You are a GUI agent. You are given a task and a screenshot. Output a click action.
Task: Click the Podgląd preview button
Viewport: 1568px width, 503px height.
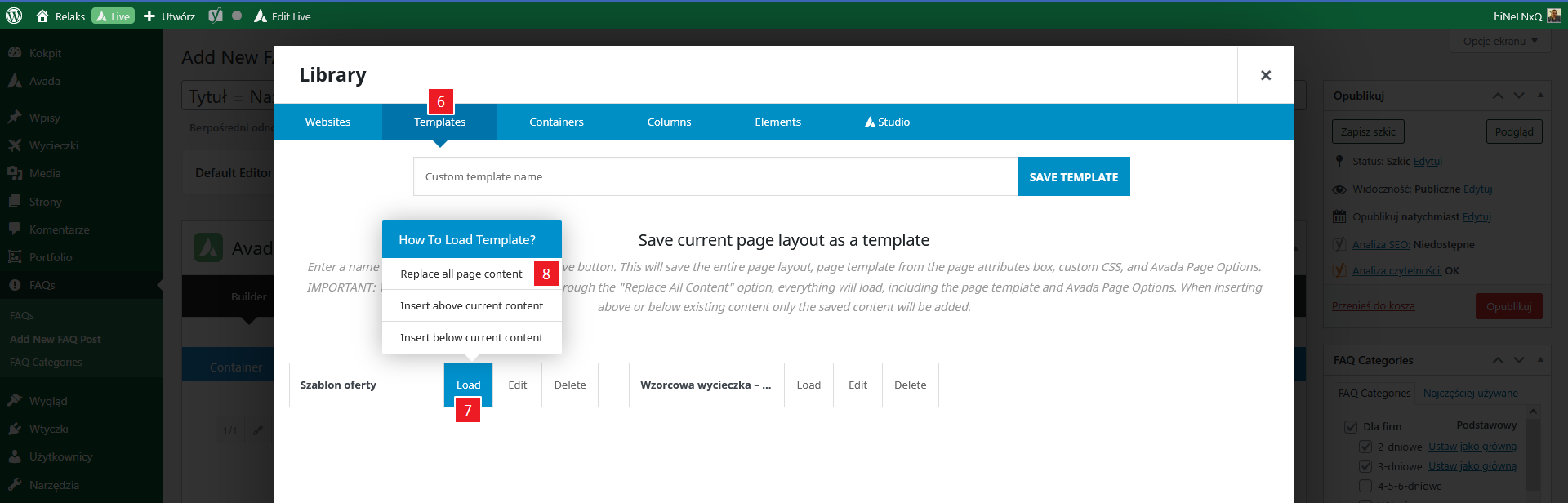coord(1514,131)
